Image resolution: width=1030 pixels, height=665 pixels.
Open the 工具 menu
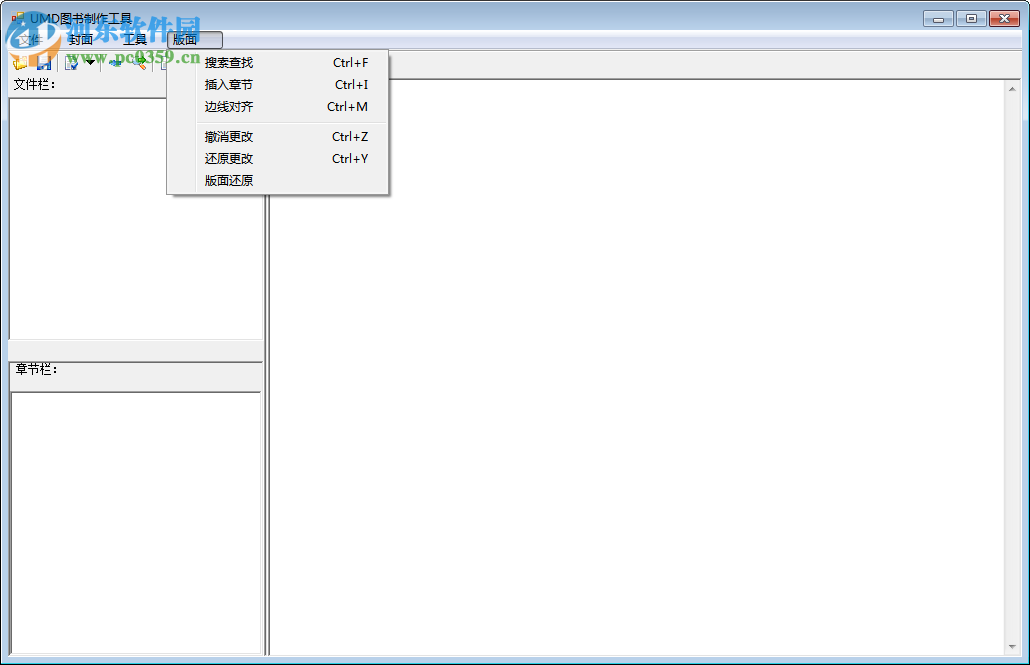tap(135, 40)
